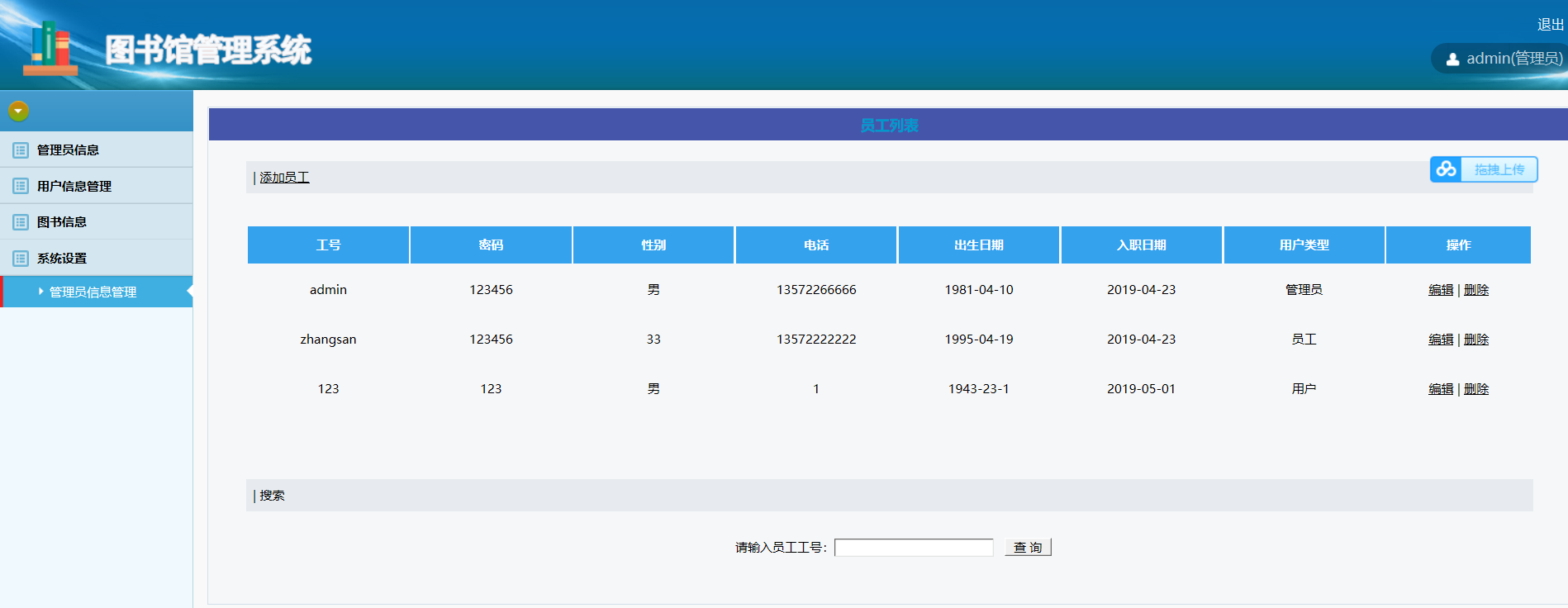Focus the employee ID search input field
Image resolution: width=1568 pixels, height=608 pixels.
(914, 548)
